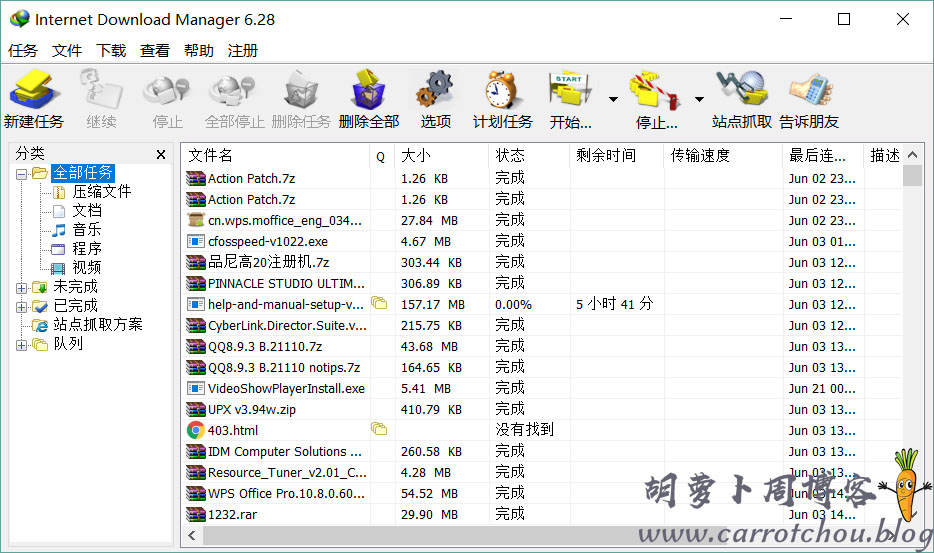
Task: Click queue icon in help-and-manual row
Action: tap(379, 303)
